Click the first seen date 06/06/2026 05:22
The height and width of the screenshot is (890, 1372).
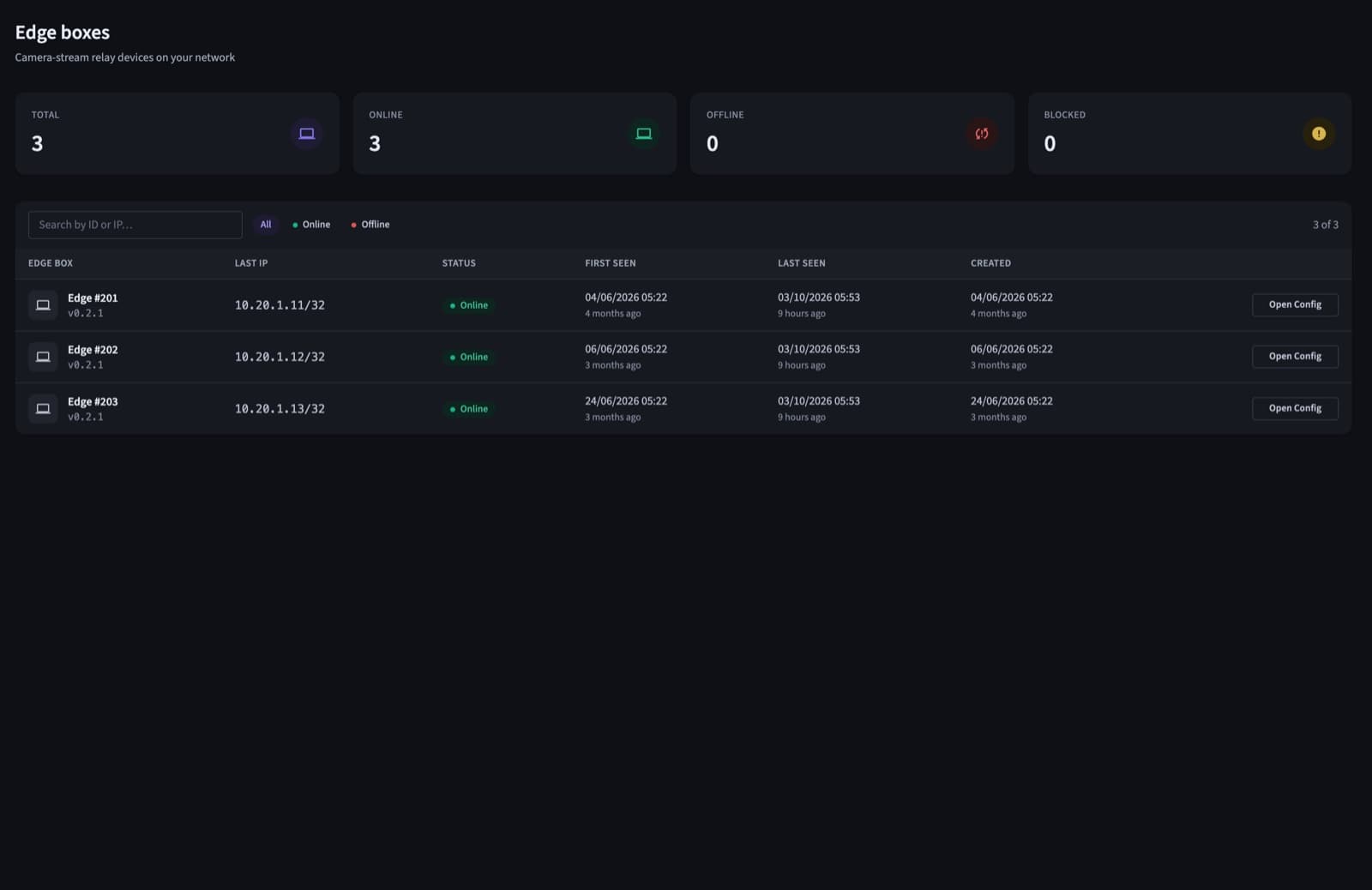pyautogui.click(x=626, y=349)
